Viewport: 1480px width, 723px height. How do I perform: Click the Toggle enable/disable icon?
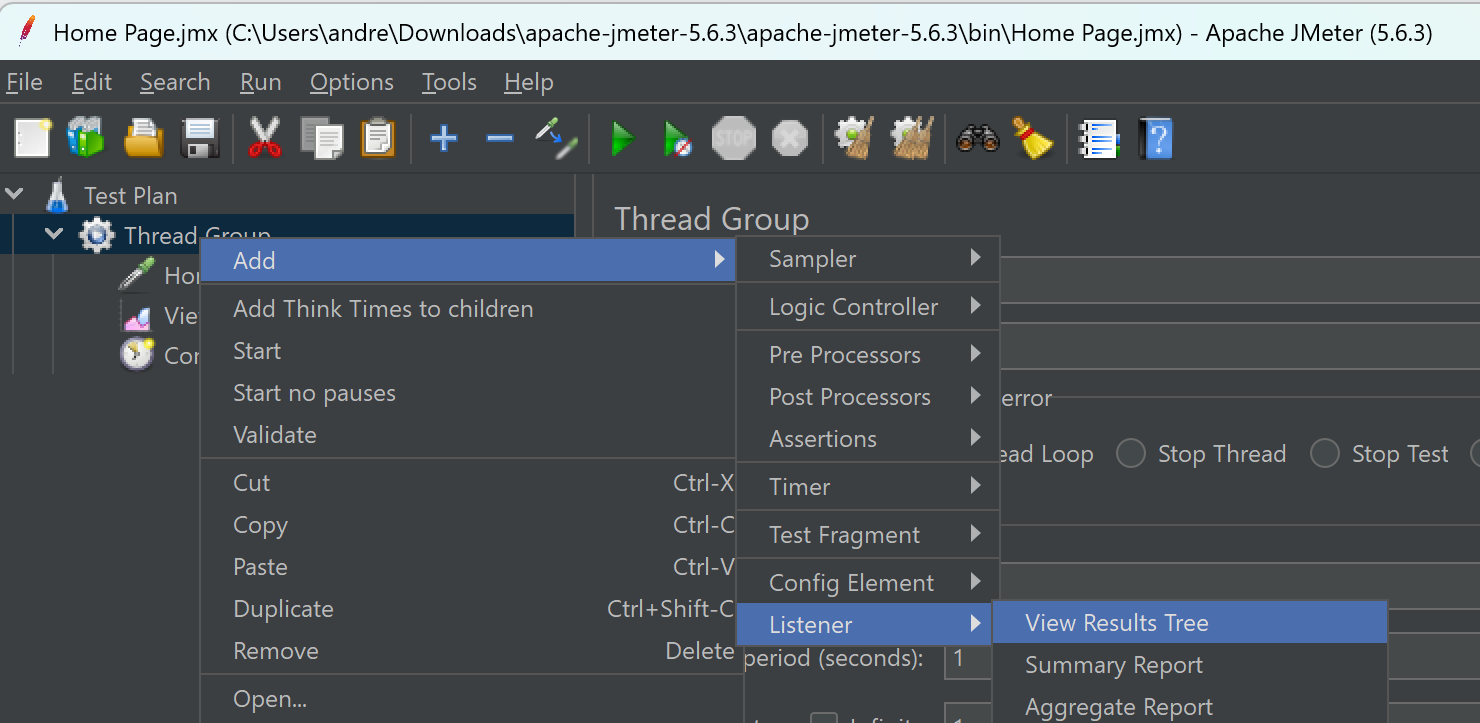coord(555,138)
